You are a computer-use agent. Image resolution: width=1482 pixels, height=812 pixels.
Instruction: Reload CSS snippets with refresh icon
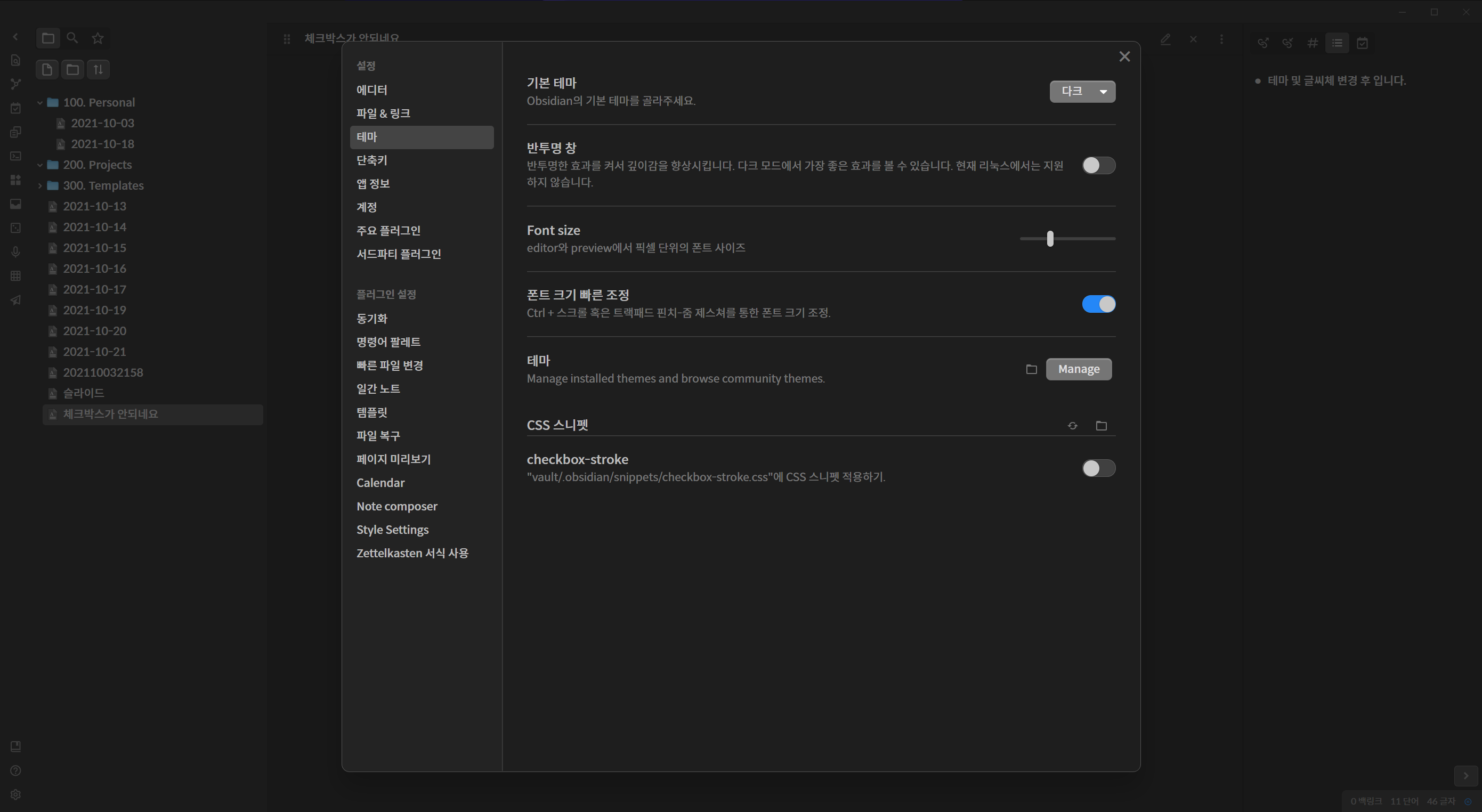pyautogui.click(x=1072, y=426)
